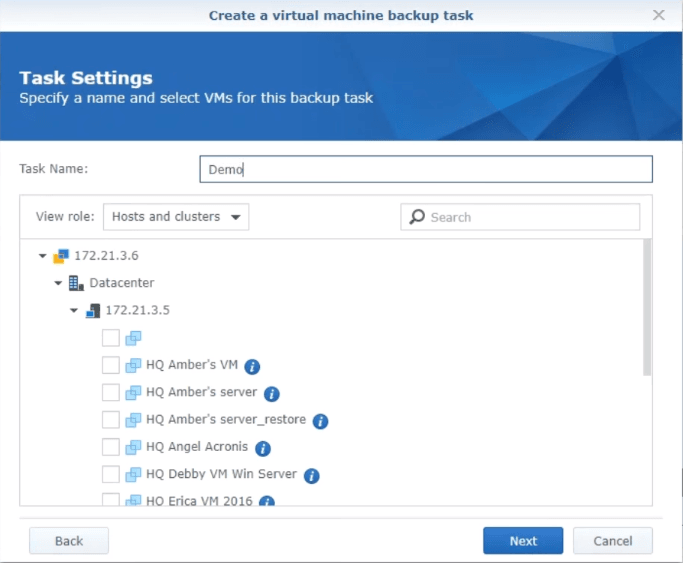Click the HQ Amber's server_restore text

pyautogui.click(x=226, y=419)
